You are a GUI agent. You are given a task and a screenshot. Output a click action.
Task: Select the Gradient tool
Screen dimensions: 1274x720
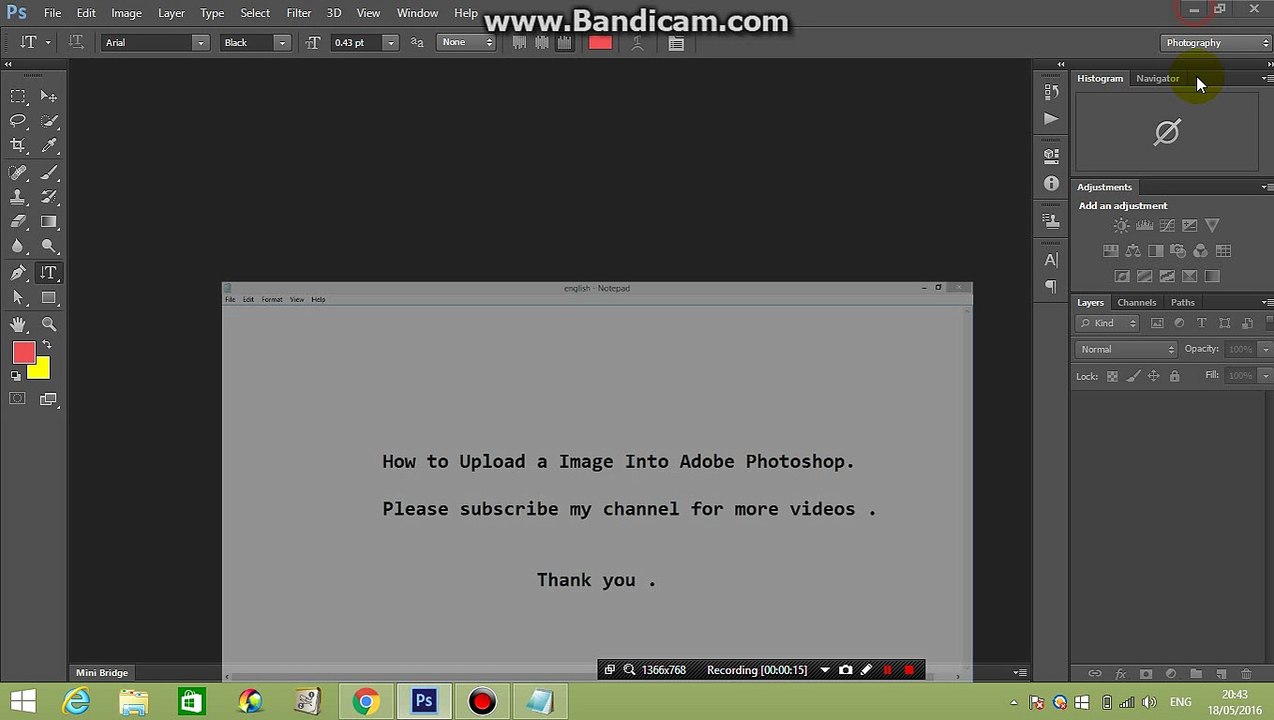[x=48, y=222]
